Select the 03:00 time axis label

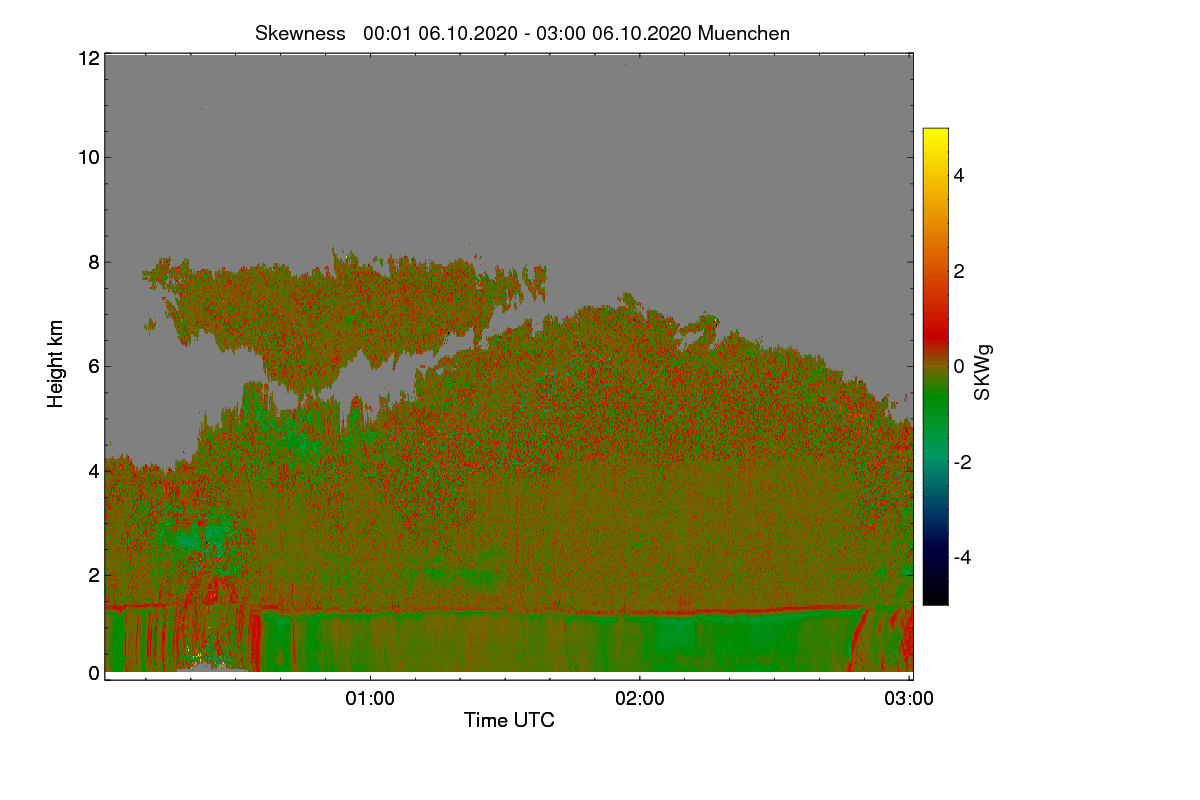(910, 699)
